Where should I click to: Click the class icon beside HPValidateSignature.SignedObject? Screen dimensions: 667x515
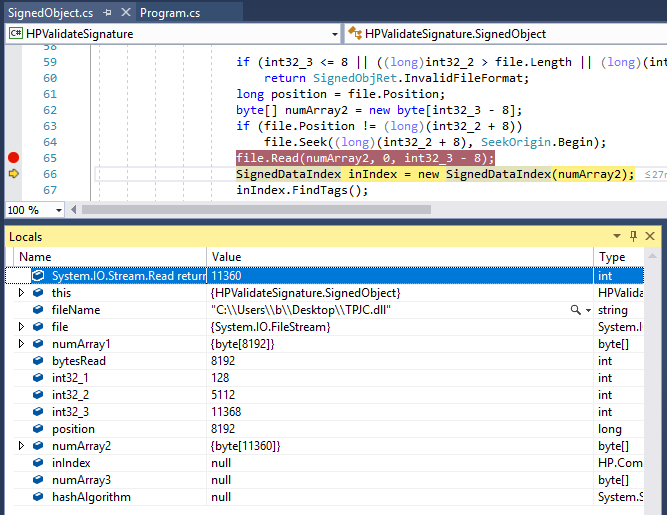click(x=356, y=34)
